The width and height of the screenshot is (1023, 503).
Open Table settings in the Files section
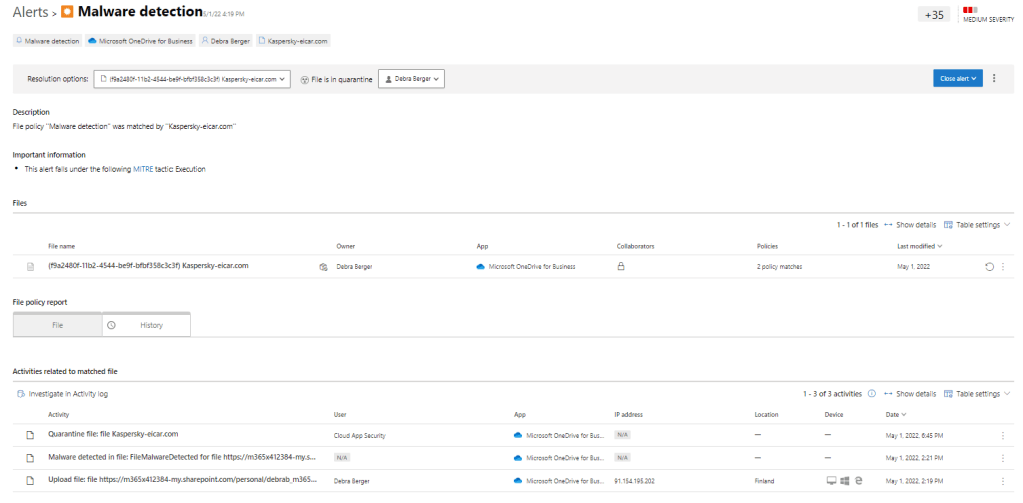(977, 225)
